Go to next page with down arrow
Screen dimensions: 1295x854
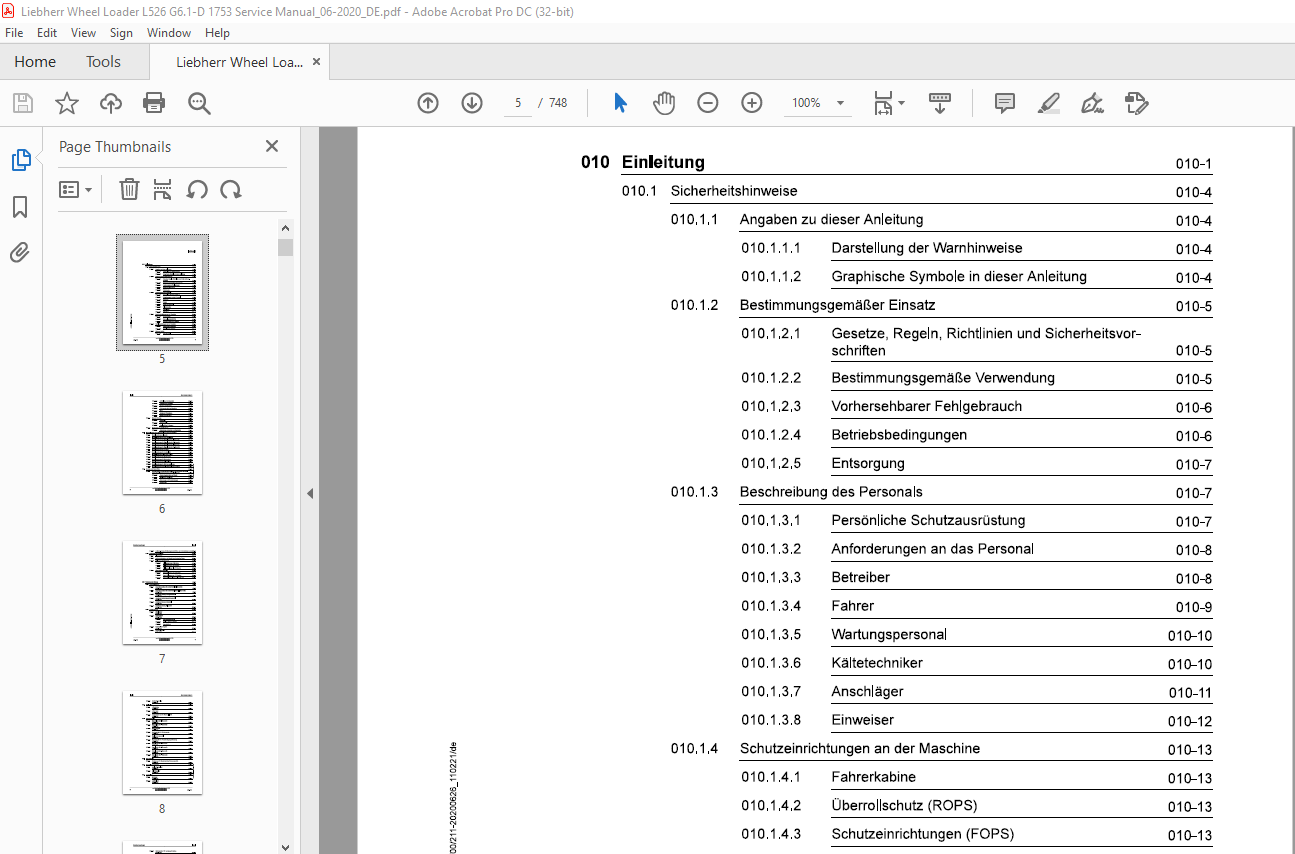point(472,103)
